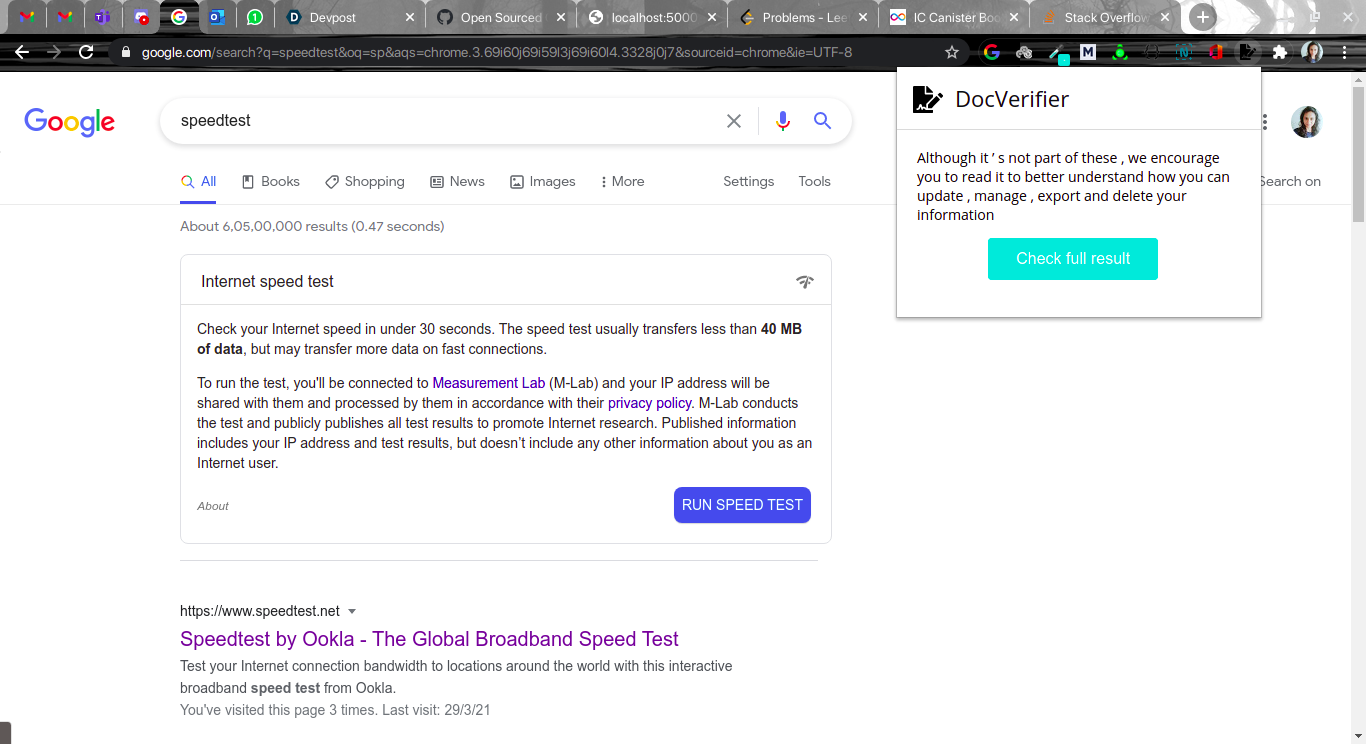Open the knot-shaped extension icon
The height and width of the screenshot is (744, 1366).
tap(1024, 52)
